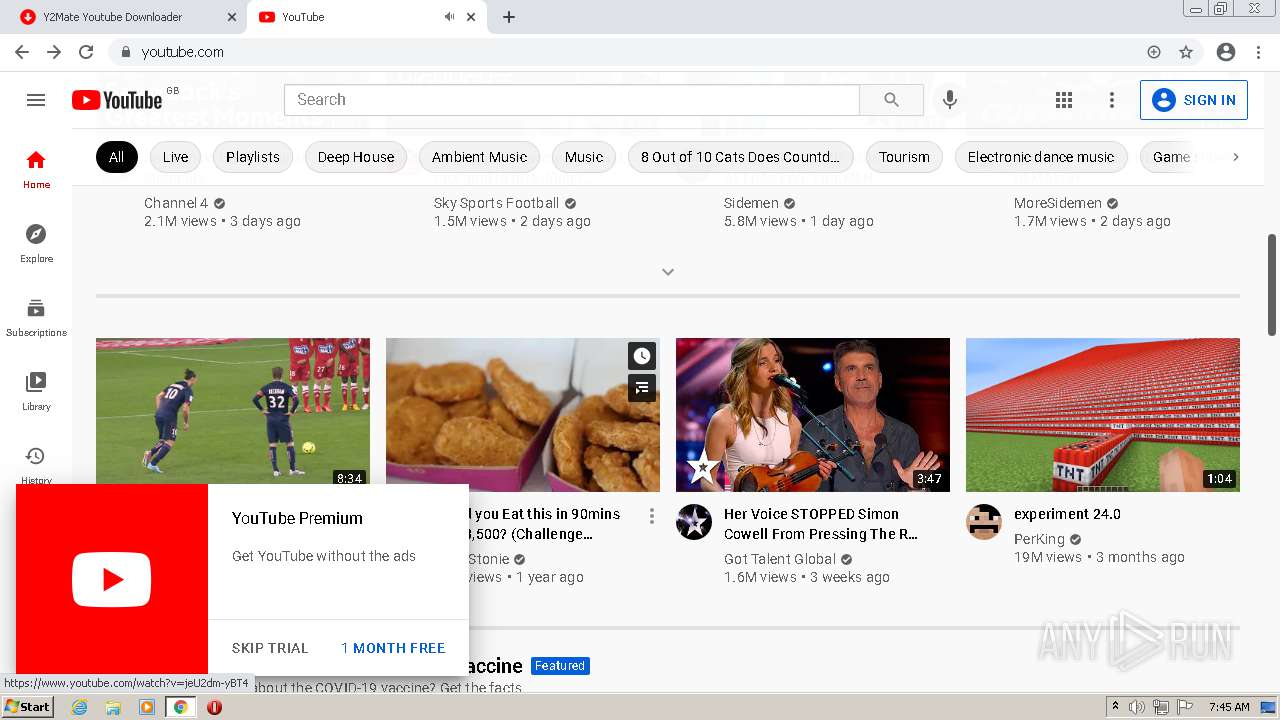Viewport: 1280px width, 720px height.
Task: Open History in sidebar
Action: click(36, 464)
